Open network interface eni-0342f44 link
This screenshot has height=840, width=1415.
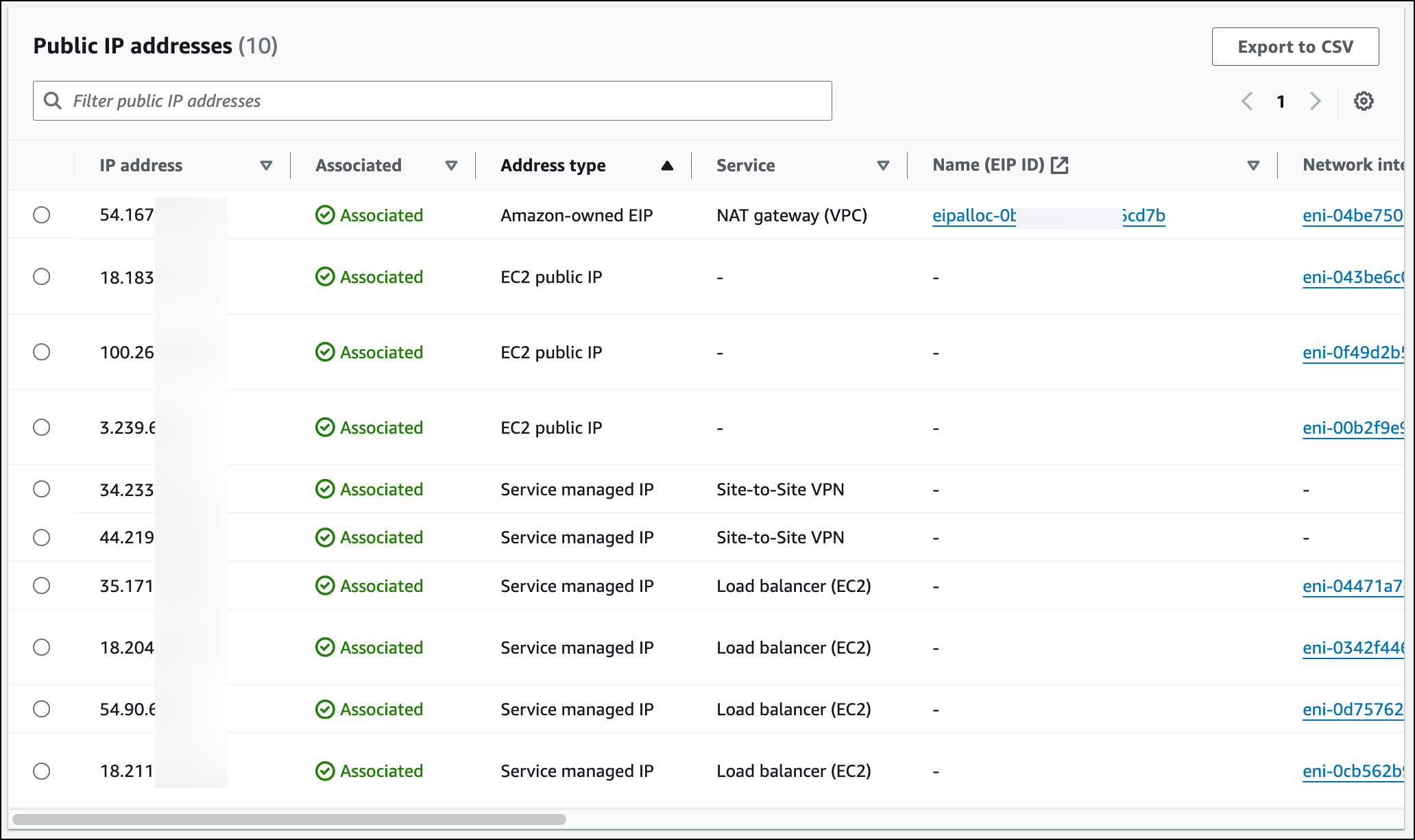(1353, 648)
